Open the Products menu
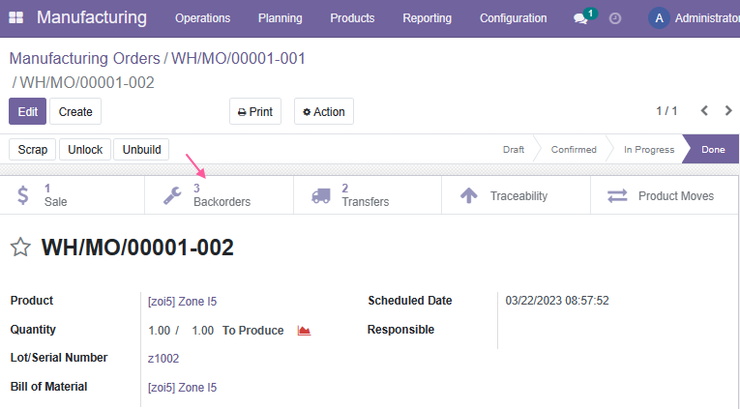This screenshot has height=409, width=740. 352,18
